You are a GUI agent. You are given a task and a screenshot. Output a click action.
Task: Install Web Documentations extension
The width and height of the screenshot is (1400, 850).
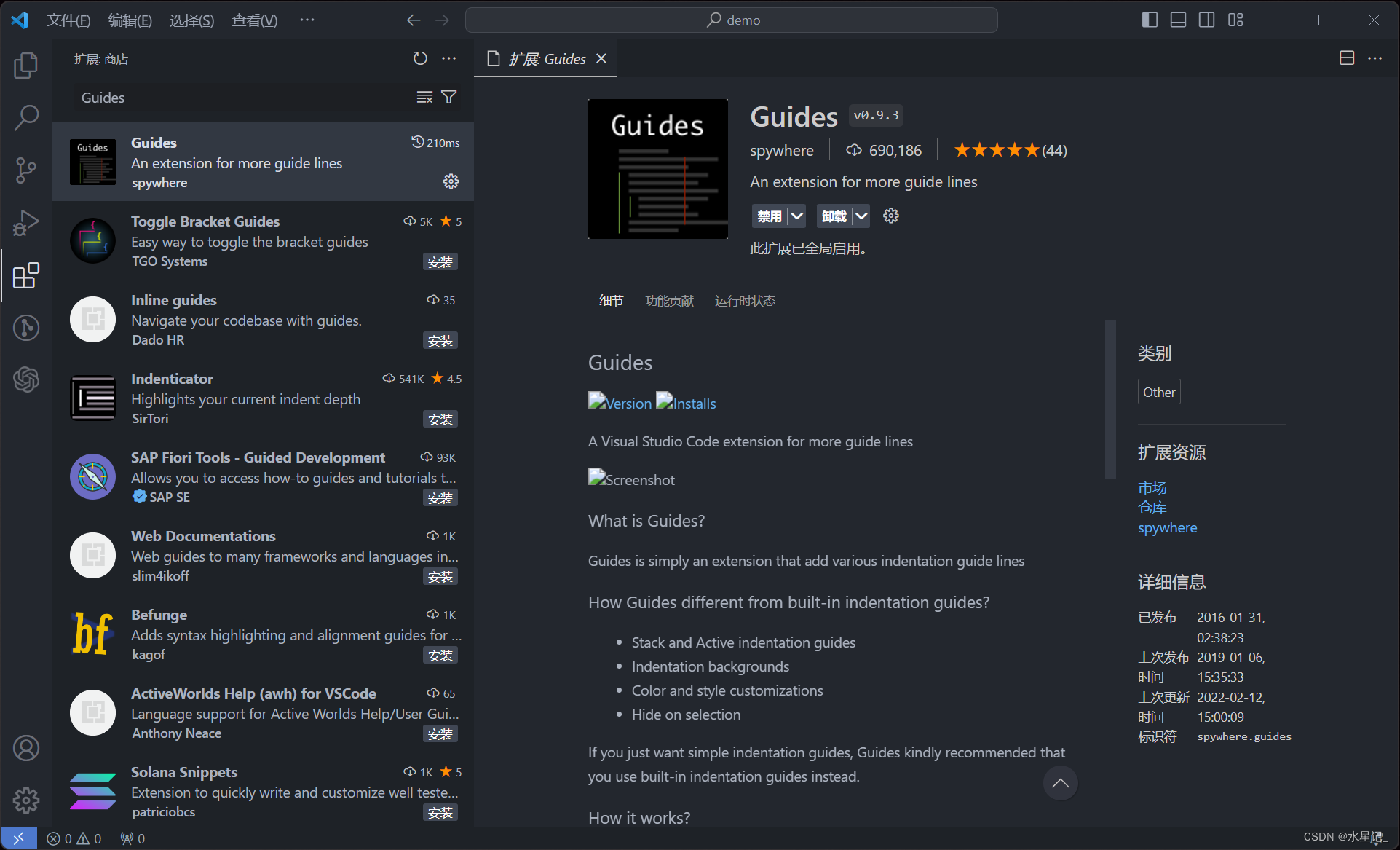pos(440,577)
